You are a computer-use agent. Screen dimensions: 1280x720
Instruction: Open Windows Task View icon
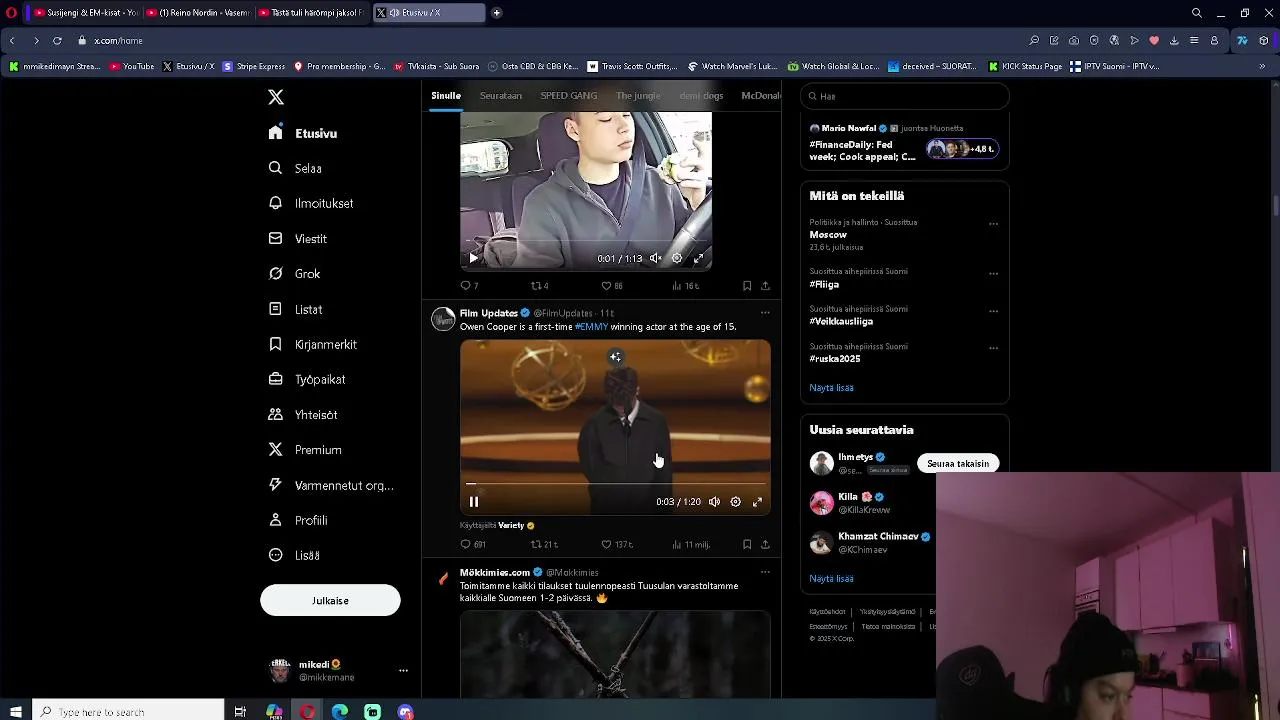coord(240,712)
